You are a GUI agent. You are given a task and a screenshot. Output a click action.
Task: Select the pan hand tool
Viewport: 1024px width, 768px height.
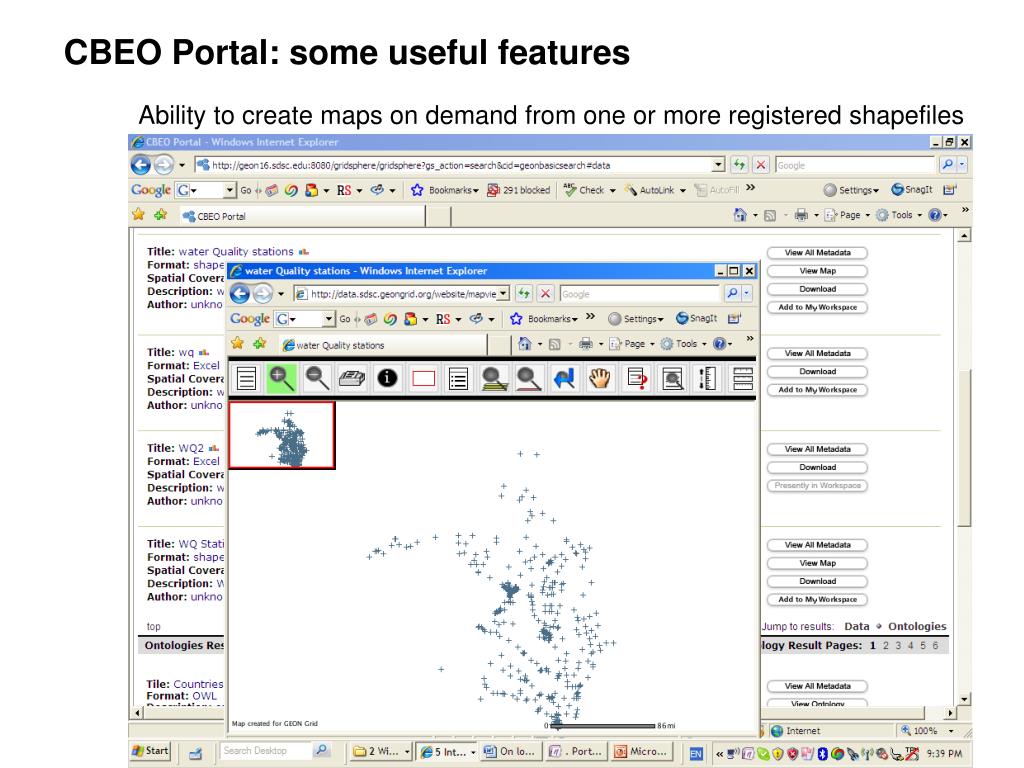point(600,378)
